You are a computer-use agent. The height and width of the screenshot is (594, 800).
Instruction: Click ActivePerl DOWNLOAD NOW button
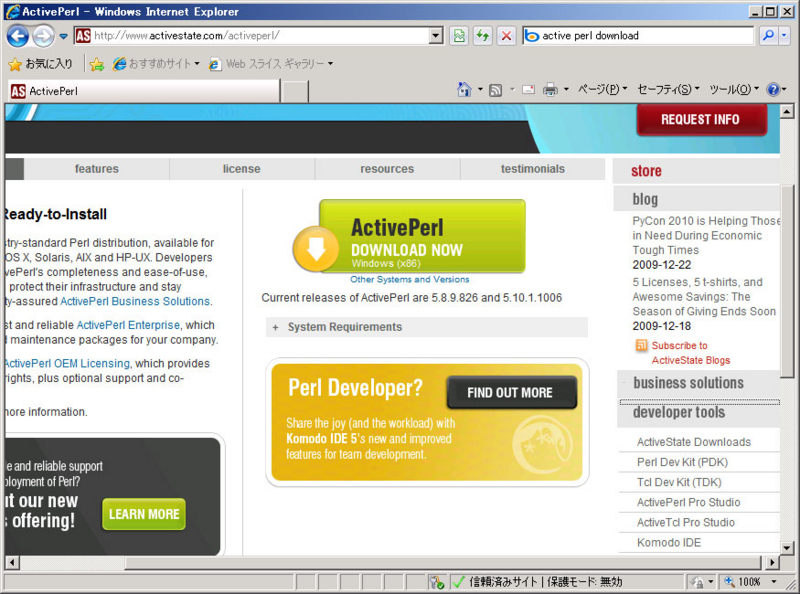[422, 236]
